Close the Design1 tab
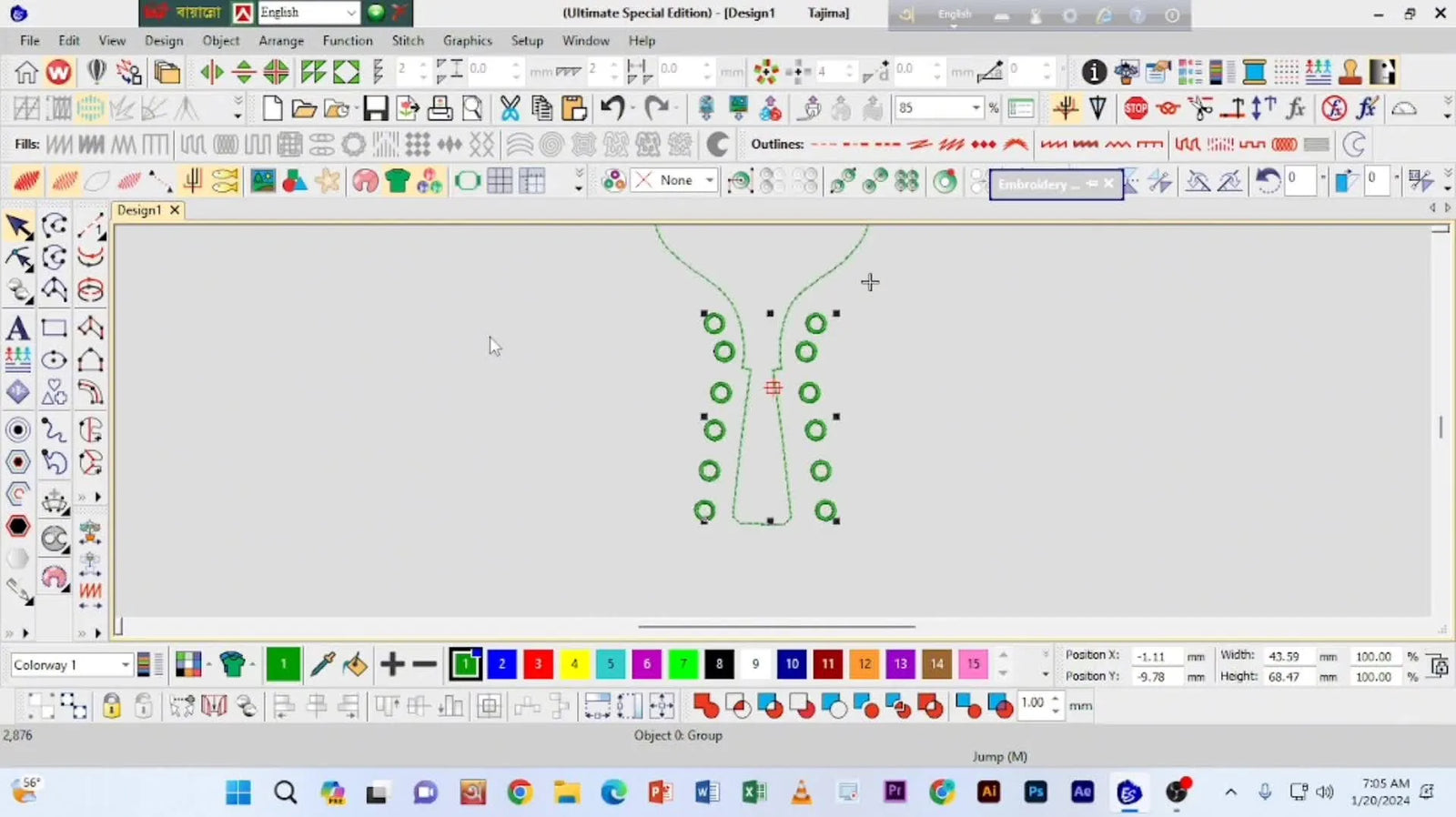The image size is (1456, 817). [175, 210]
